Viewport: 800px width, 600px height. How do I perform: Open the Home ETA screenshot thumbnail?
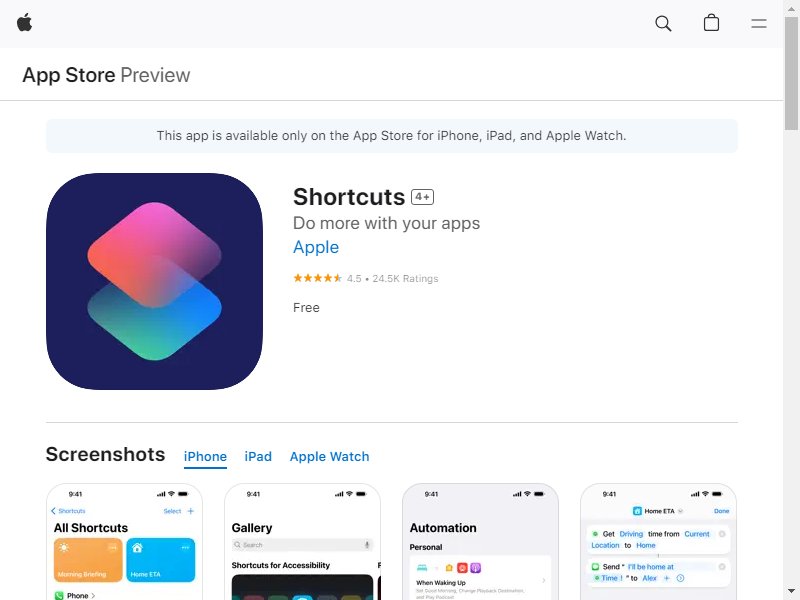click(659, 542)
